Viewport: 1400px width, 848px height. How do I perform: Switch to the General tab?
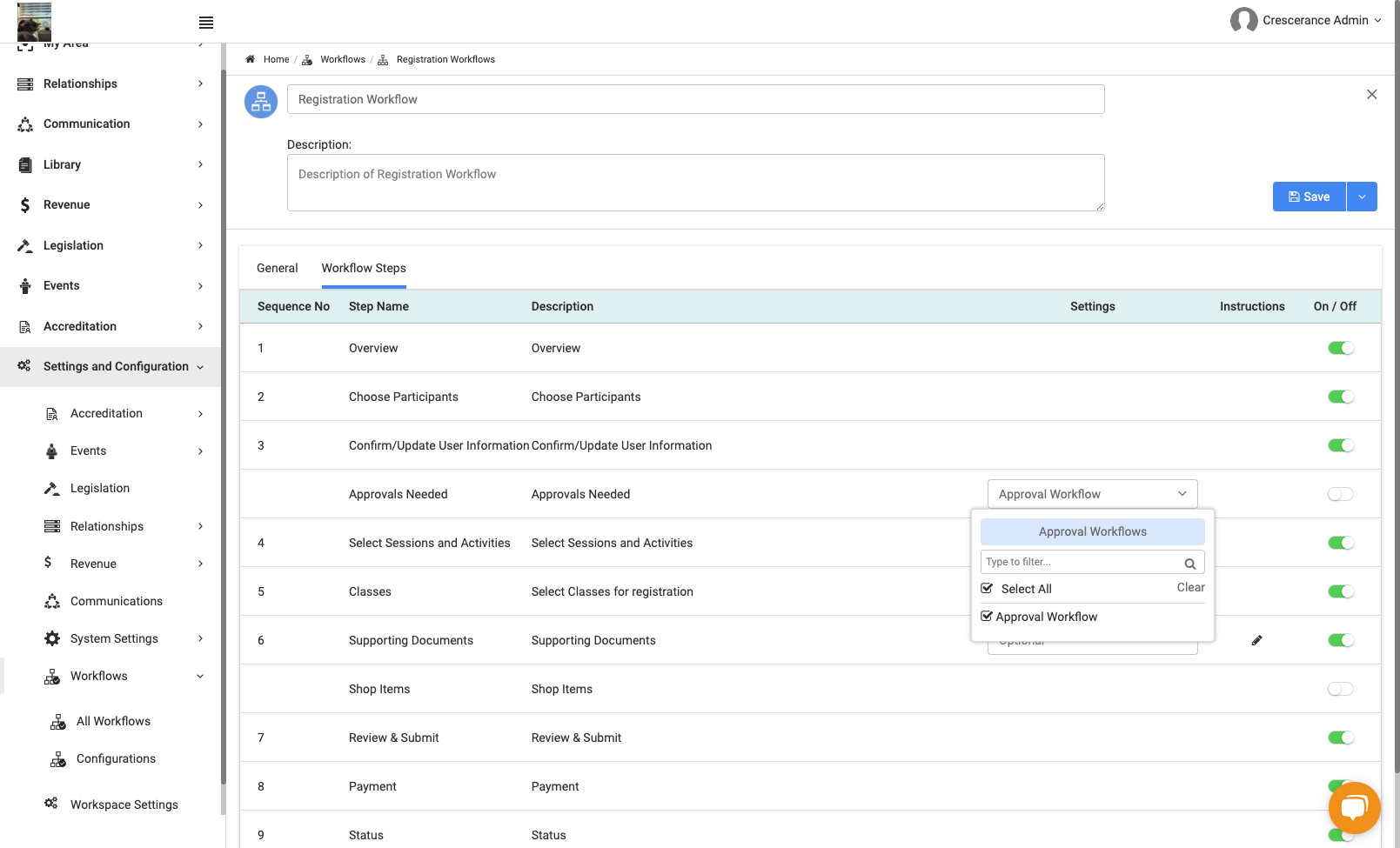(277, 268)
